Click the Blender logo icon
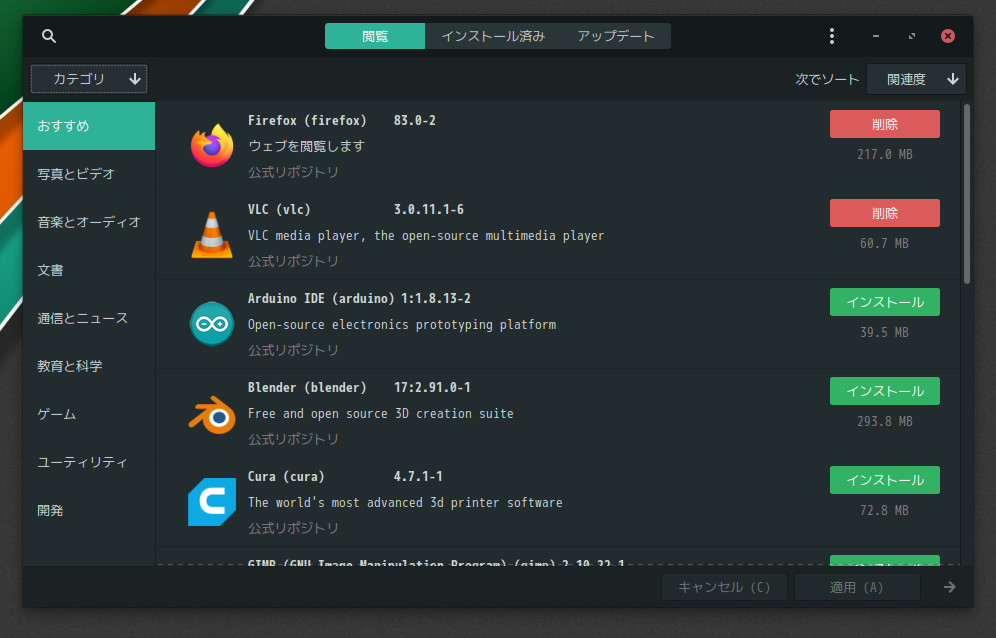Viewport: 996px width, 638px height. pos(212,414)
